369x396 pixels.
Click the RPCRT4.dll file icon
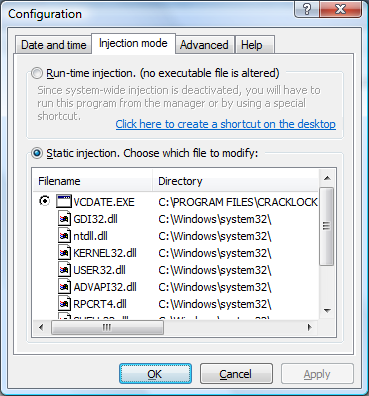(64, 304)
